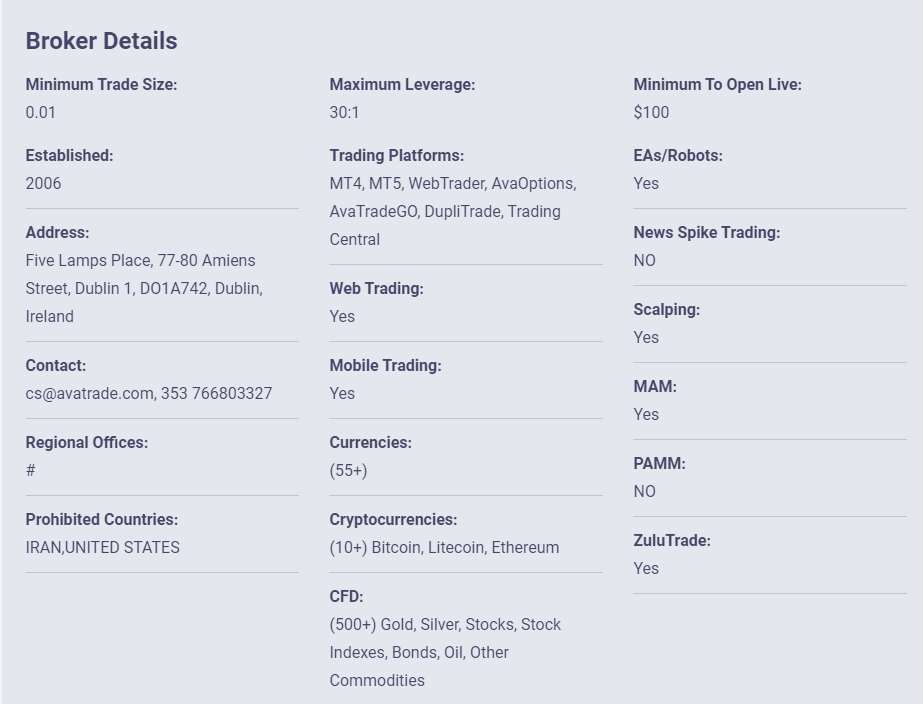Click the Regional Offices # value
The image size is (923, 704).
pyautogui.click(x=31, y=470)
